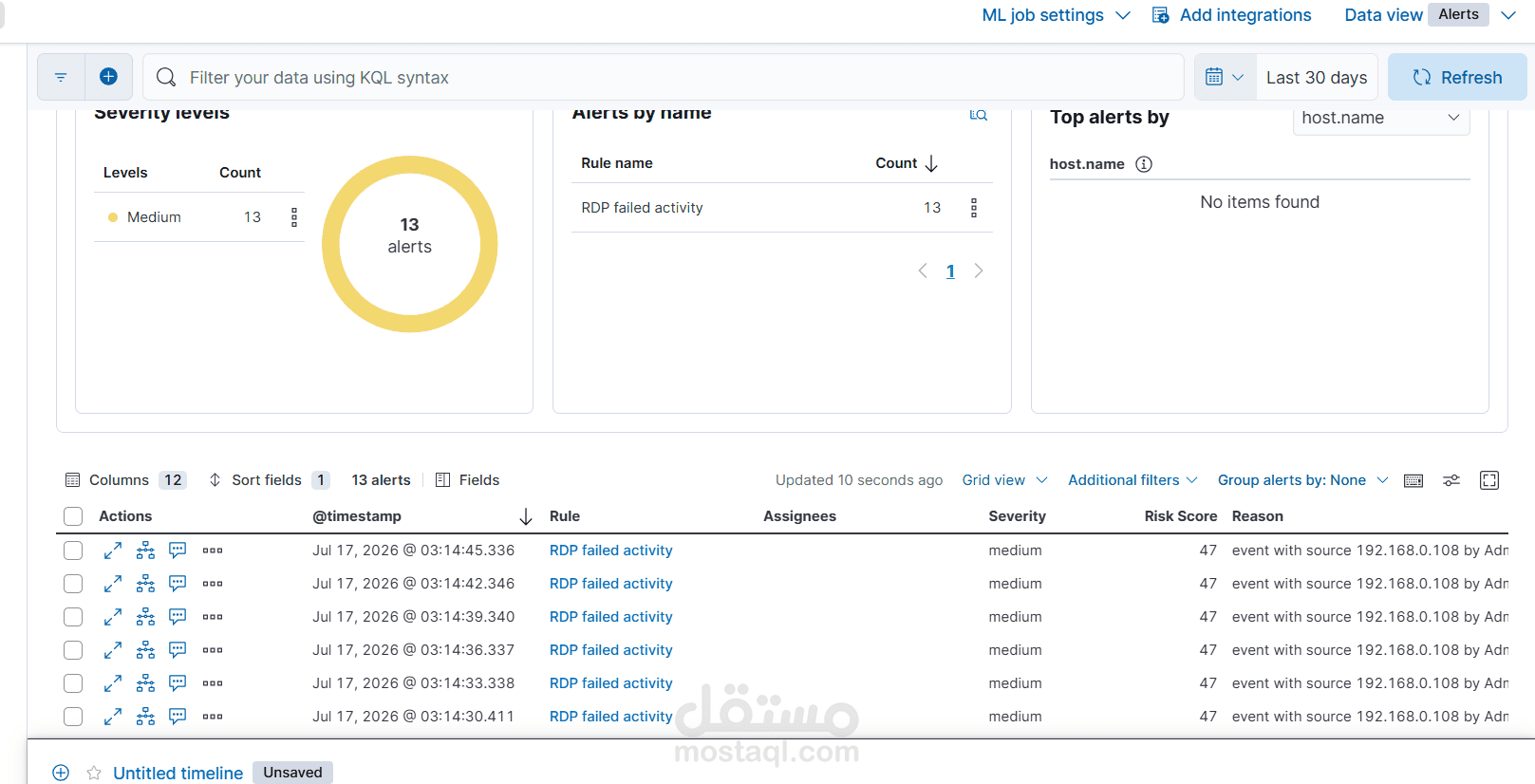Sort by the Count column in Alerts by name
This screenshot has width=1535, height=784.
tap(907, 163)
